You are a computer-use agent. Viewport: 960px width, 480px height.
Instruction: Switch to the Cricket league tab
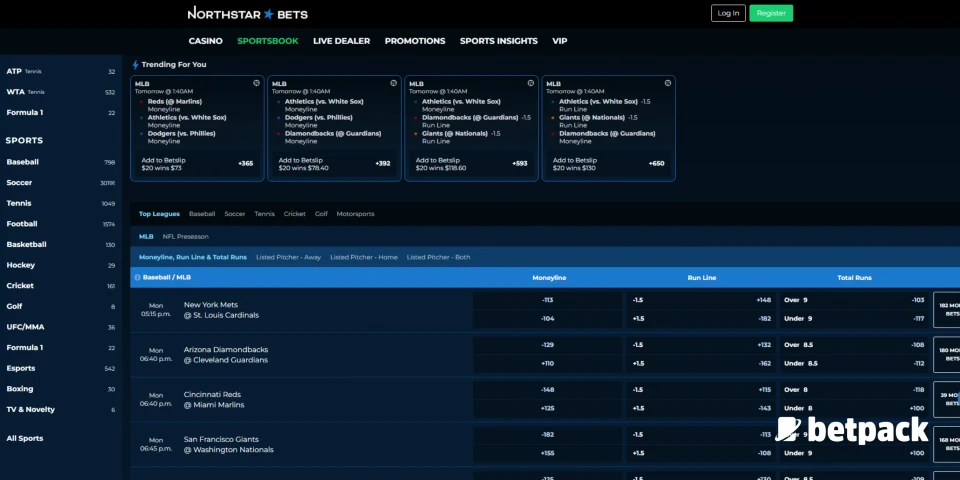coord(294,214)
